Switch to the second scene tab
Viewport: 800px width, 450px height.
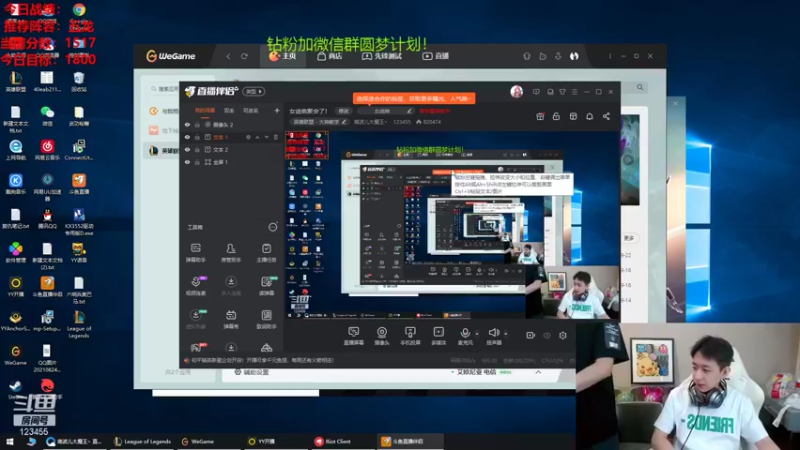(229, 110)
